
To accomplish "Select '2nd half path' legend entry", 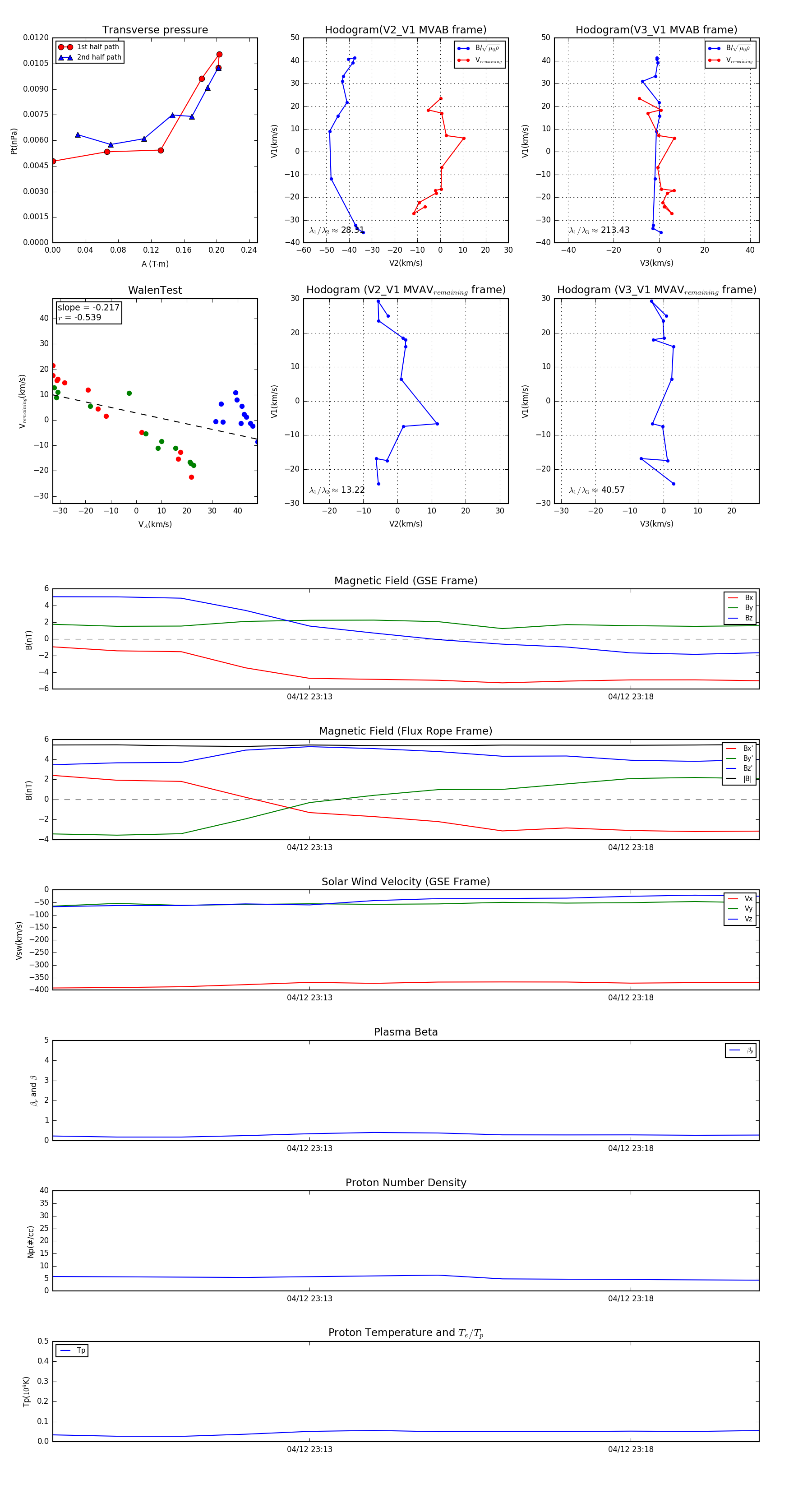I will coord(90,57).
